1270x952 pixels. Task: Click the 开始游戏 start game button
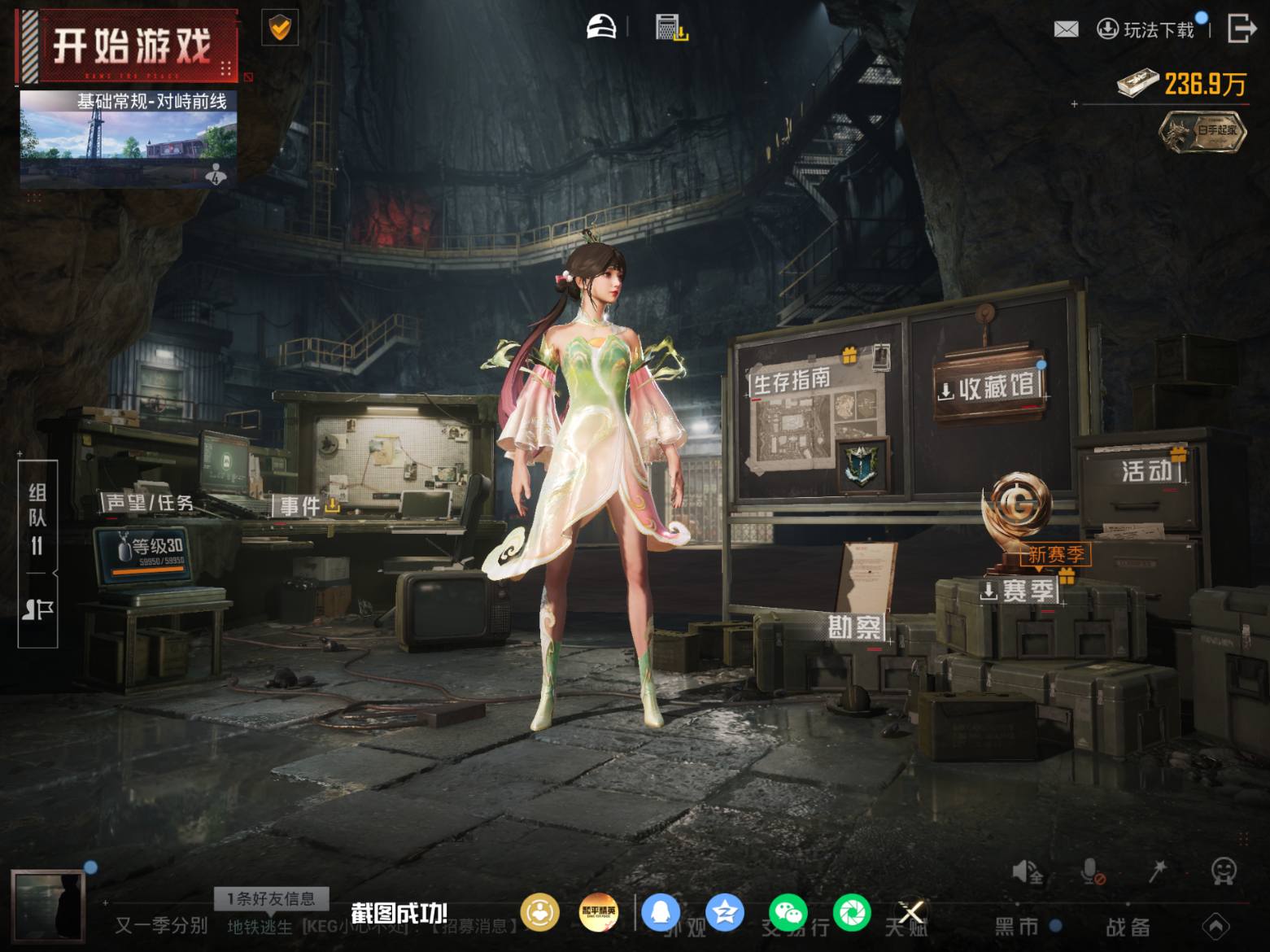click(128, 46)
